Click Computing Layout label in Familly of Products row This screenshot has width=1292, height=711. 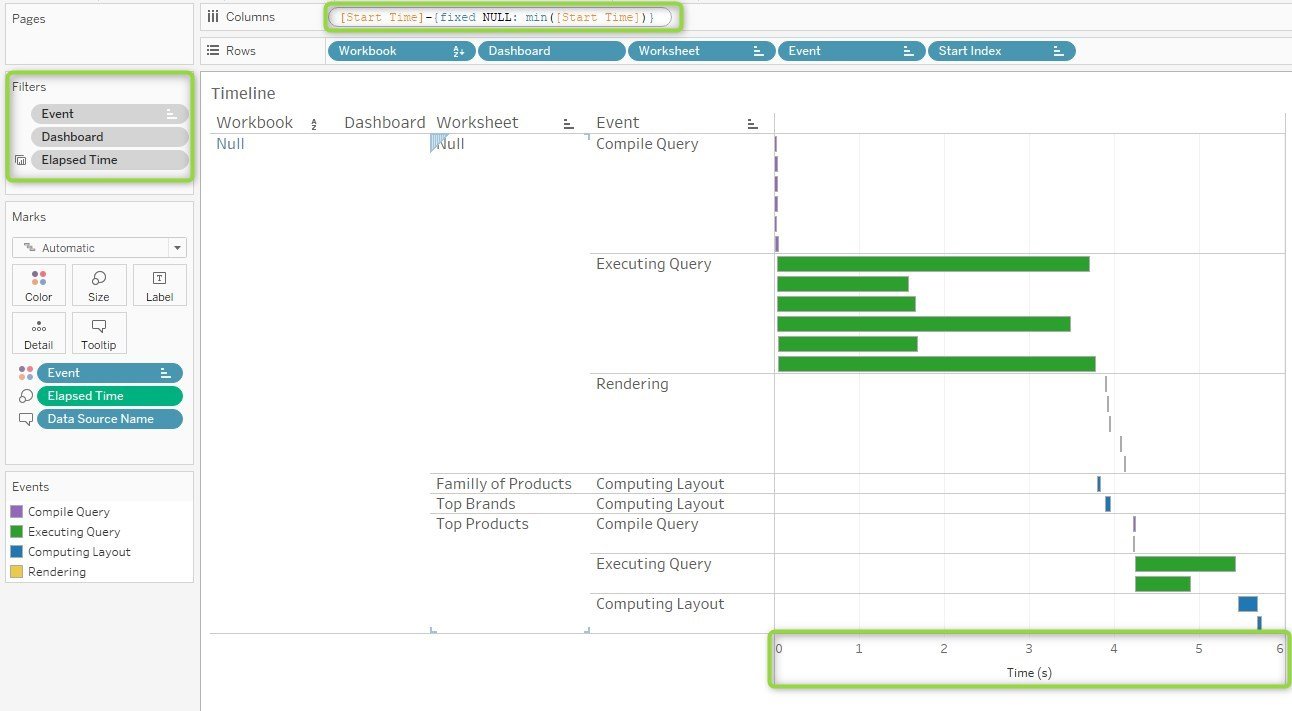coord(660,484)
